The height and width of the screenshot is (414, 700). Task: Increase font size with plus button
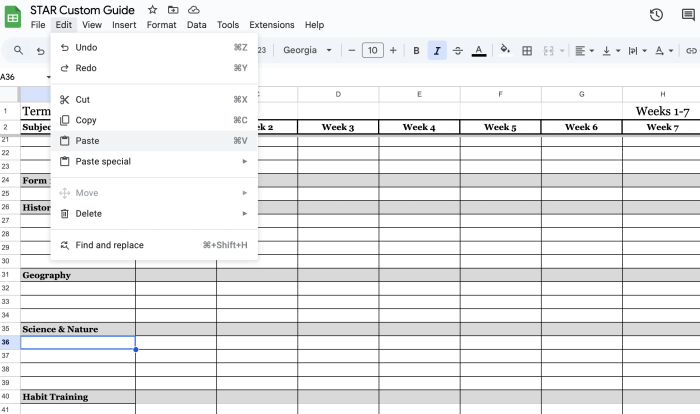pyautogui.click(x=393, y=50)
